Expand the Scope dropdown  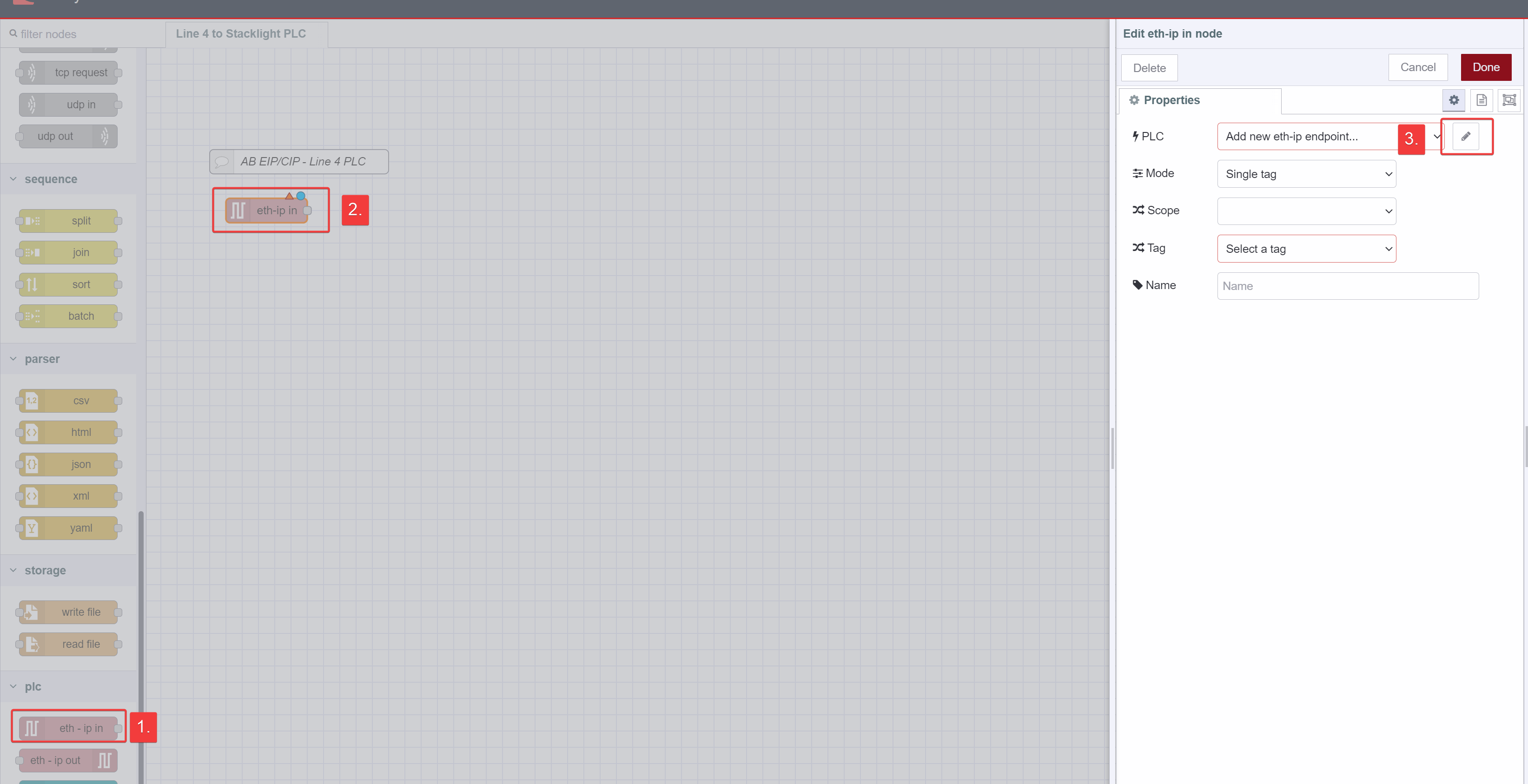click(1305, 211)
